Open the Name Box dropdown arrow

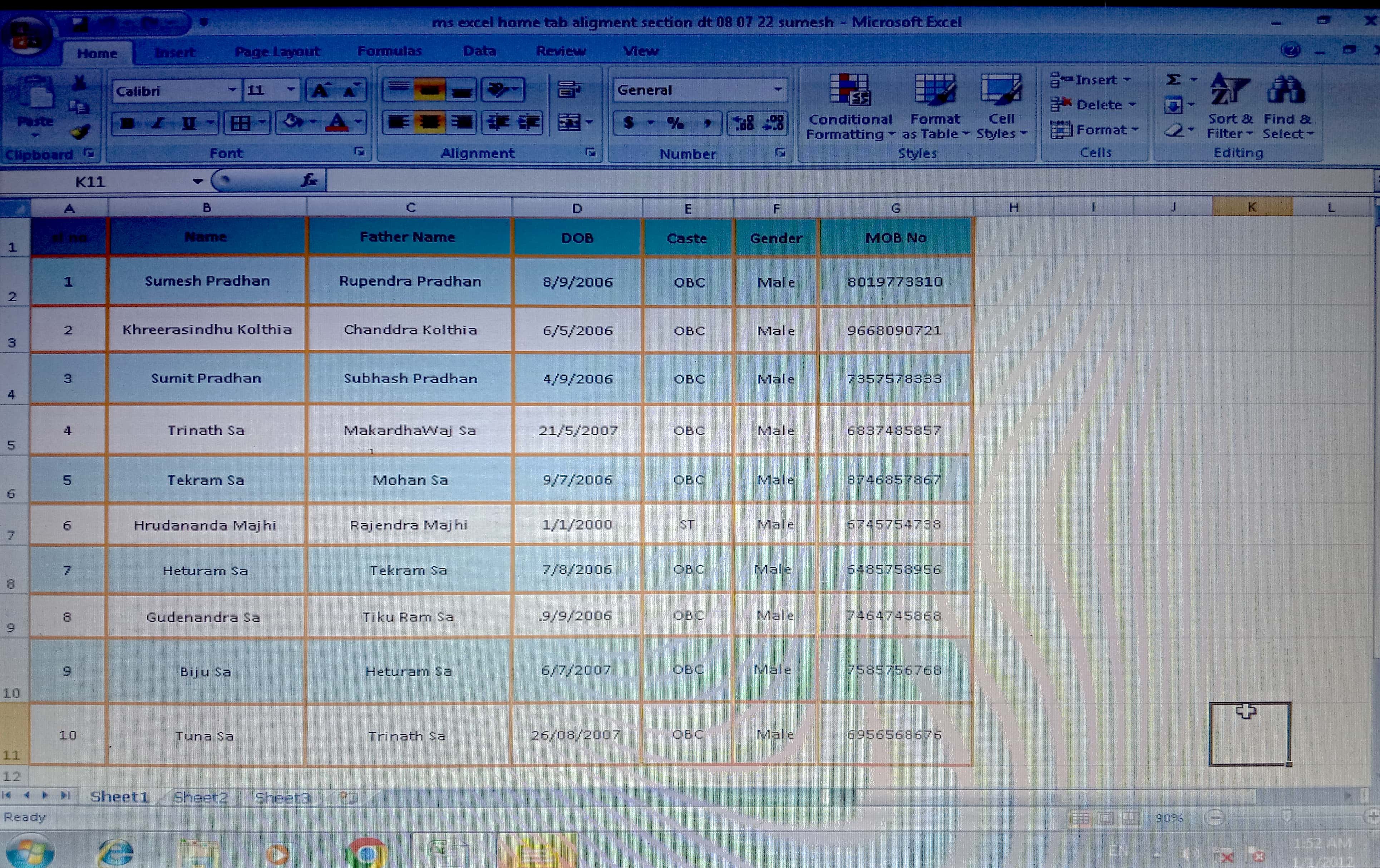click(198, 182)
